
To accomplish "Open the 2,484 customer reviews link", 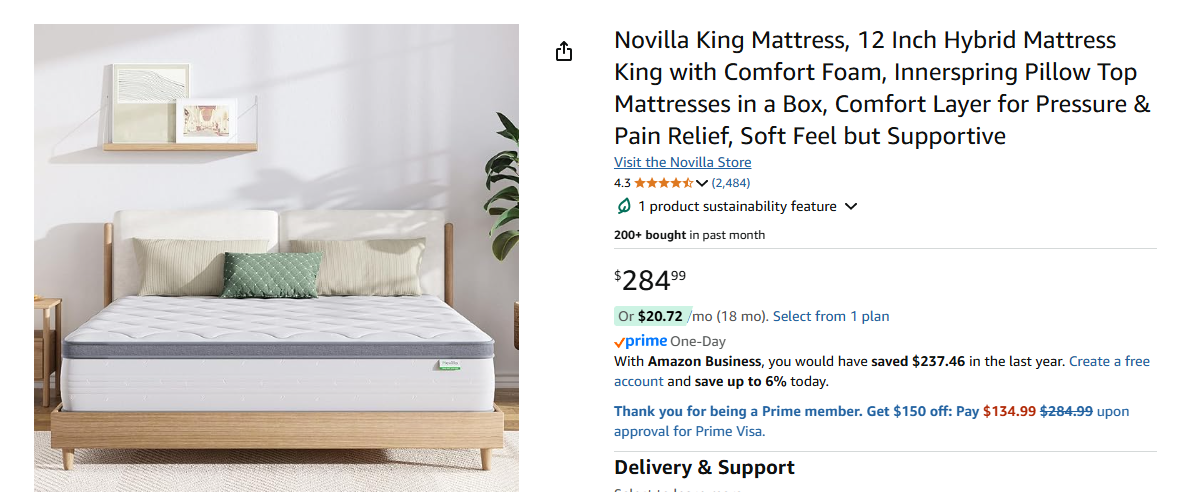I will point(731,183).
